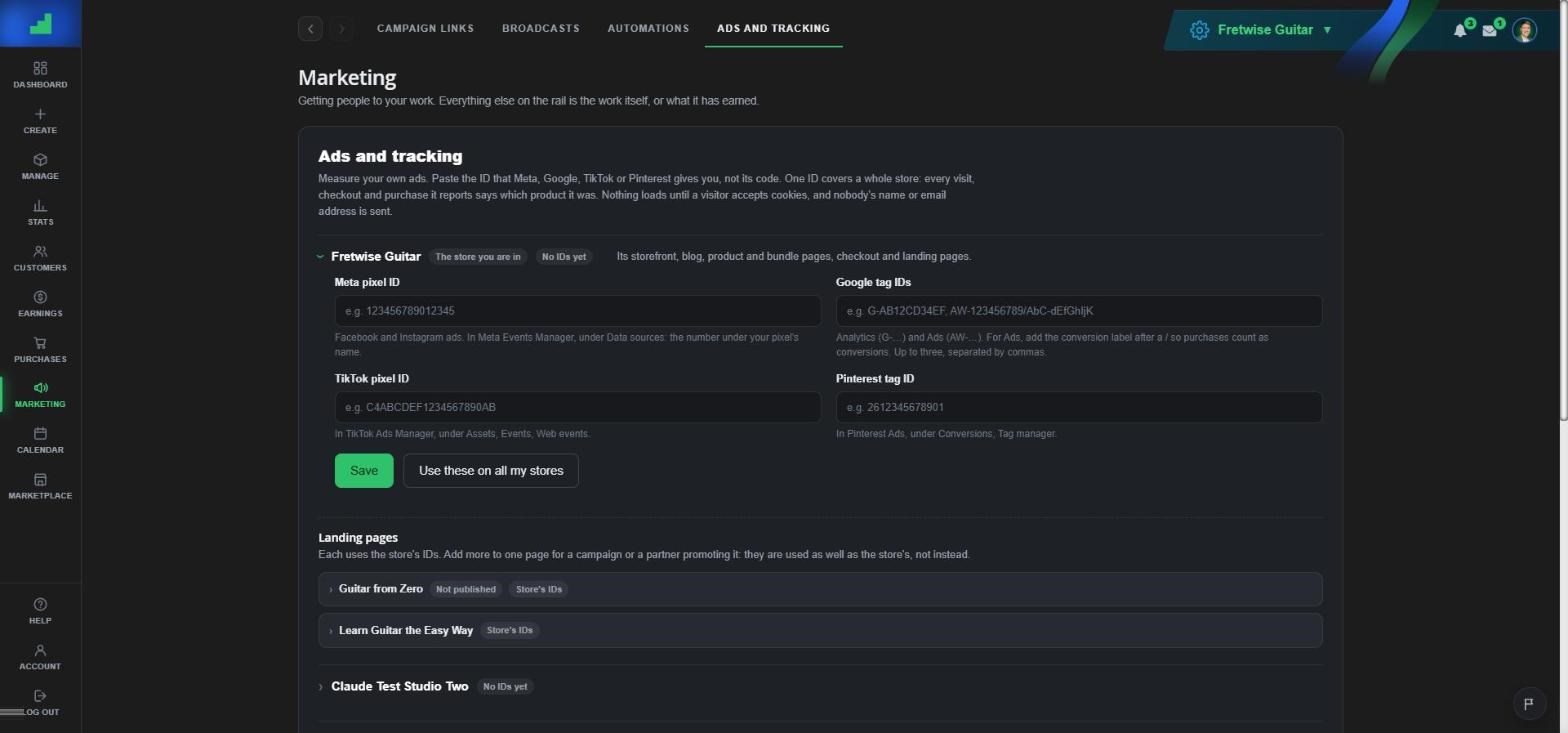Open the Manage cube icon
Image resolution: width=1568 pixels, height=733 pixels.
[40, 160]
